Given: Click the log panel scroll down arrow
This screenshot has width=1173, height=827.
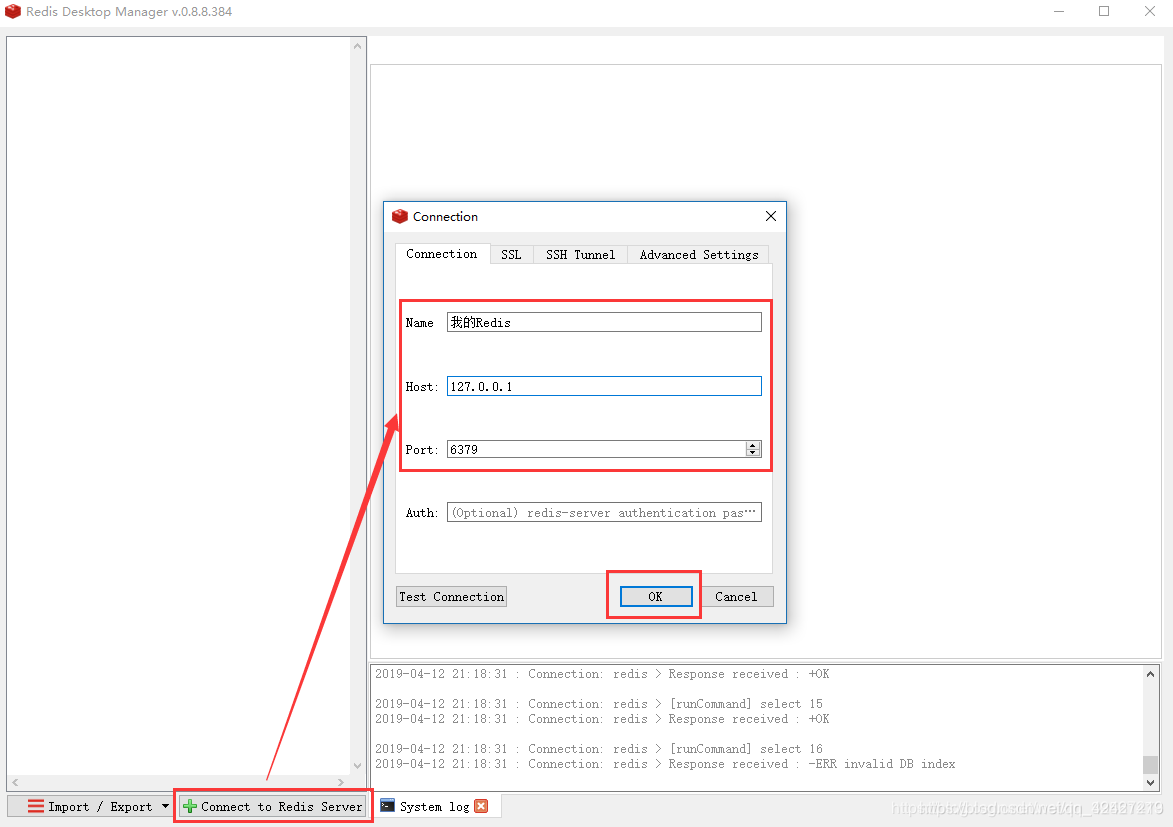Looking at the screenshot, I should pyautogui.click(x=1150, y=782).
